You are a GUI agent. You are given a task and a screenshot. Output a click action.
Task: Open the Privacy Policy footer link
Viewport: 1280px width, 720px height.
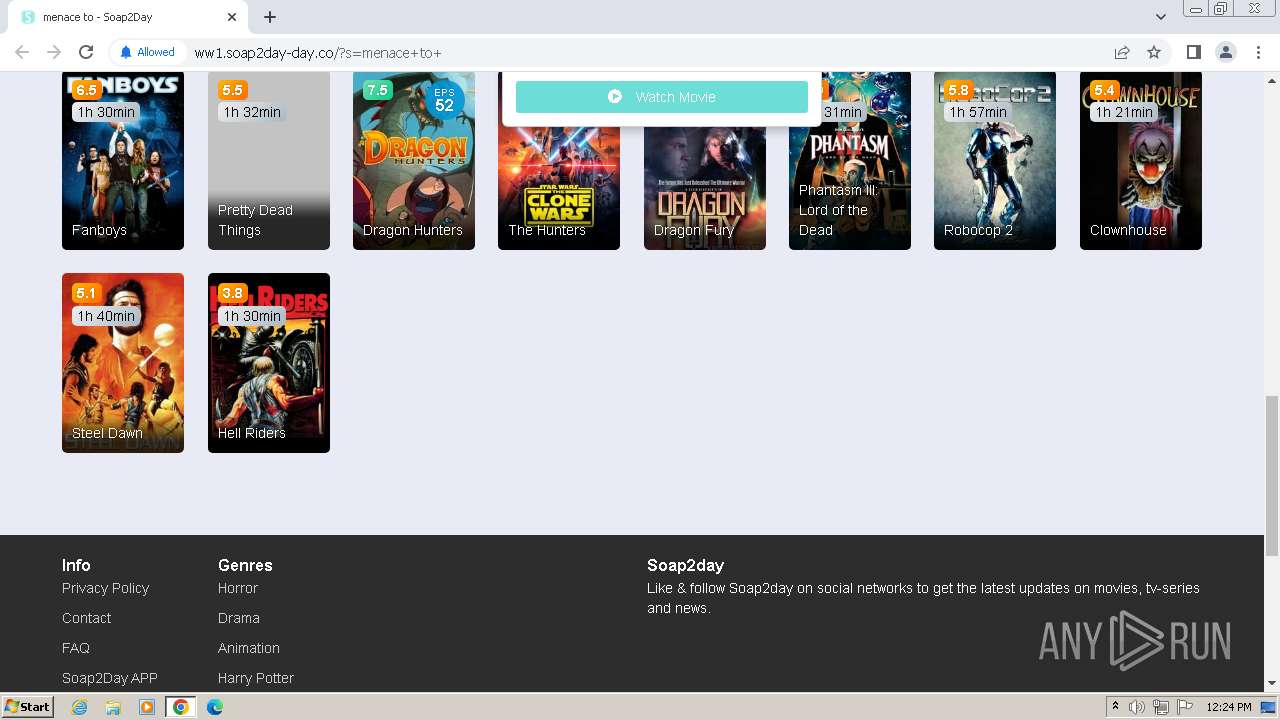pyautogui.click(x=105, y=588)
